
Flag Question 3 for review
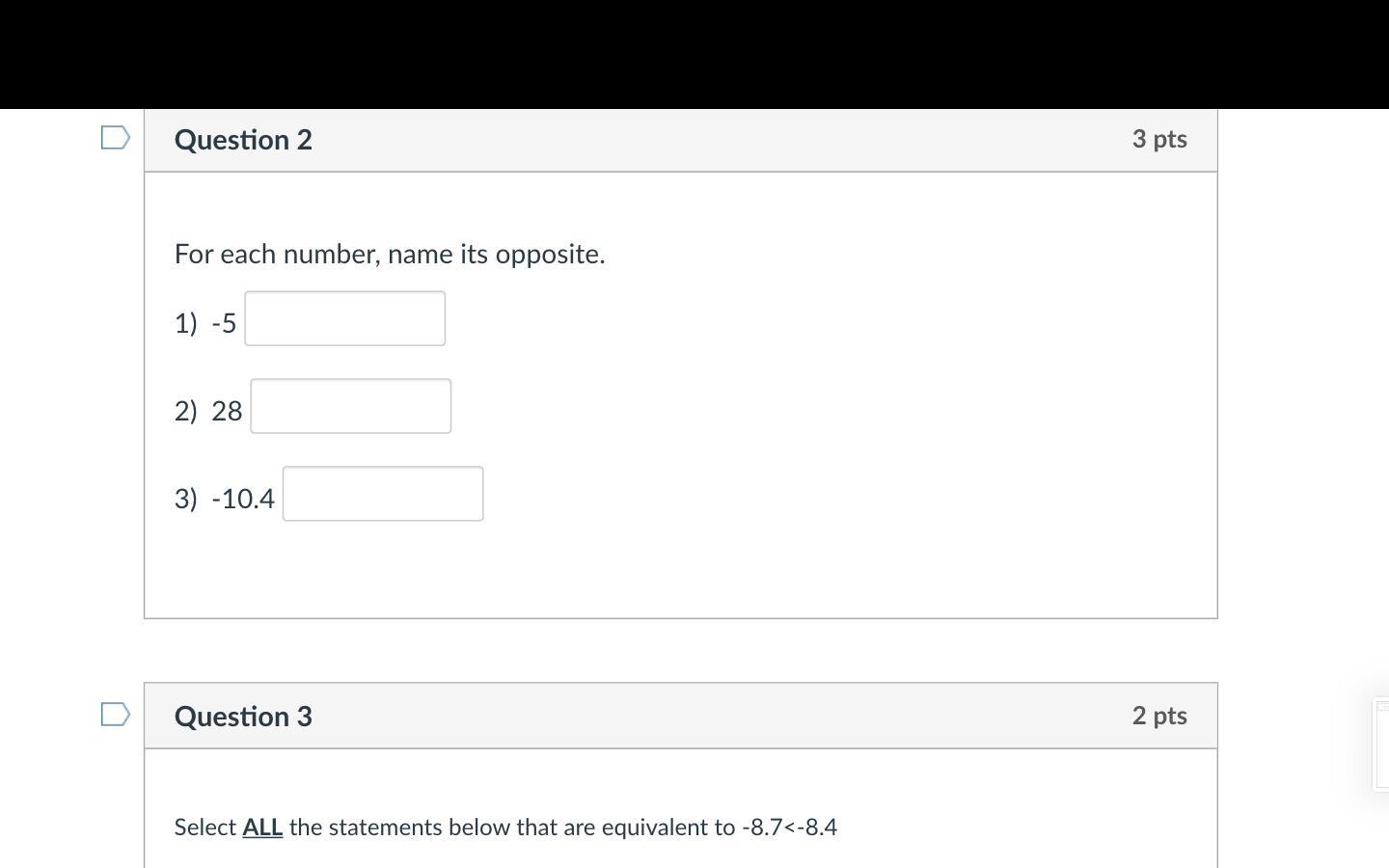[x=116, y=715]
